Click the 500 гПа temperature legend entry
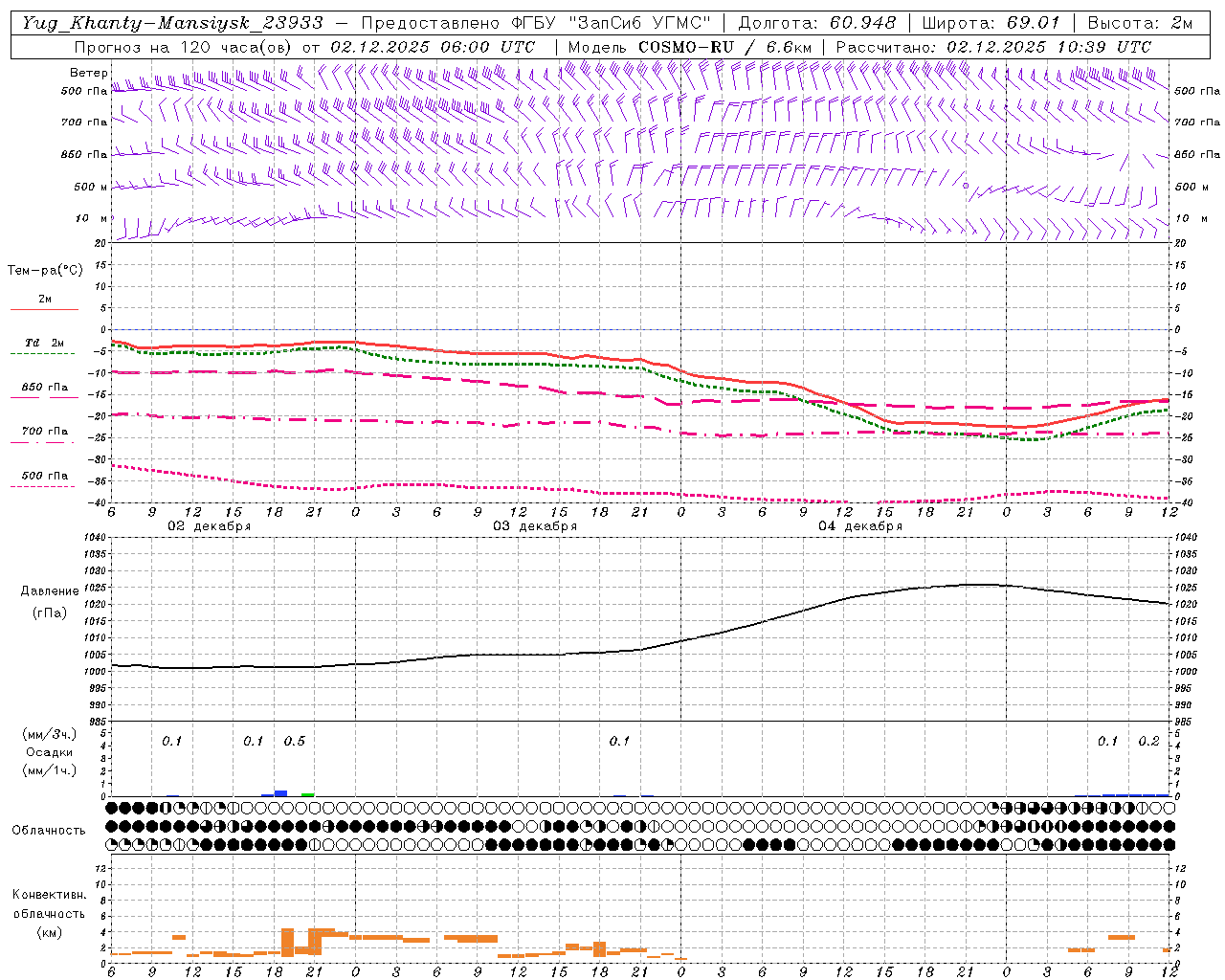Viewport: 1225px width, 980px height. pos(45,476)
